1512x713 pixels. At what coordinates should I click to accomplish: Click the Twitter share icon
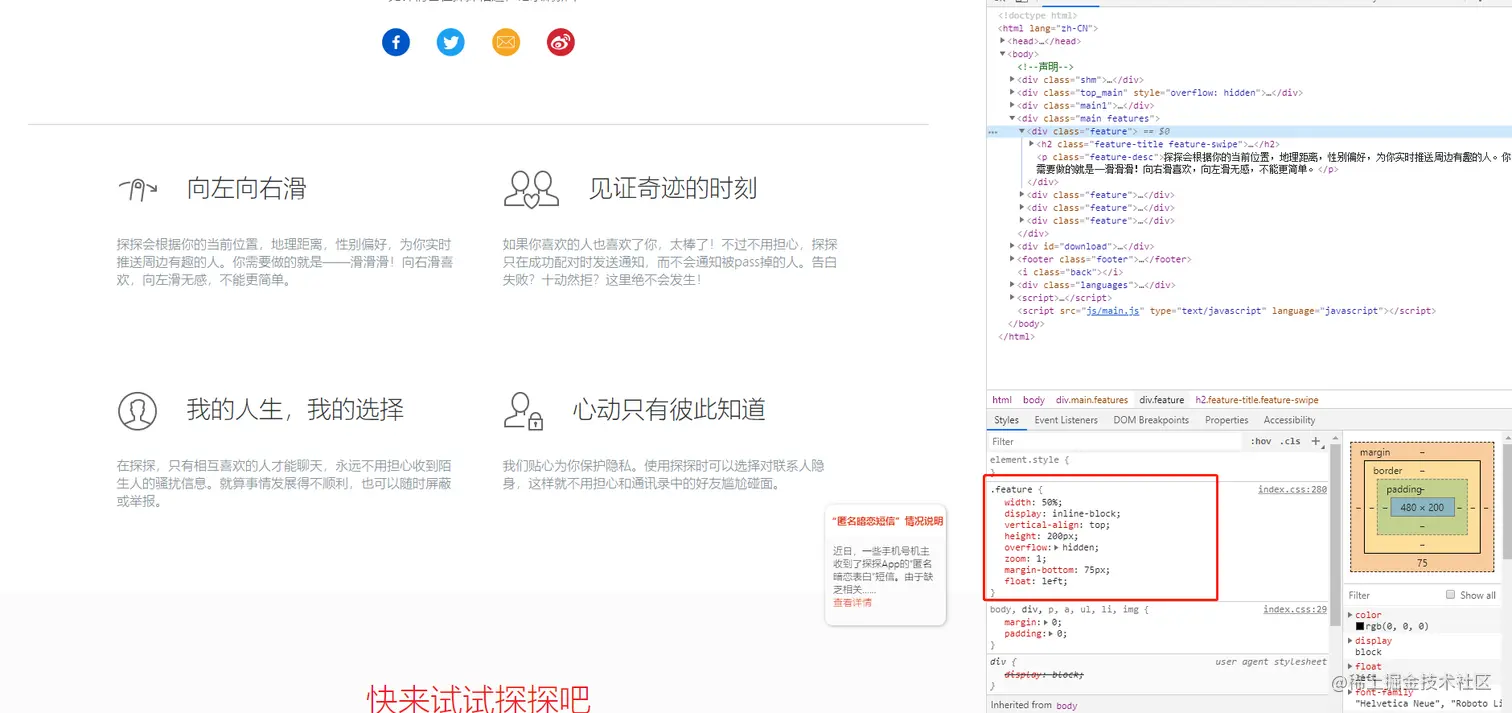tap(451, 42)
